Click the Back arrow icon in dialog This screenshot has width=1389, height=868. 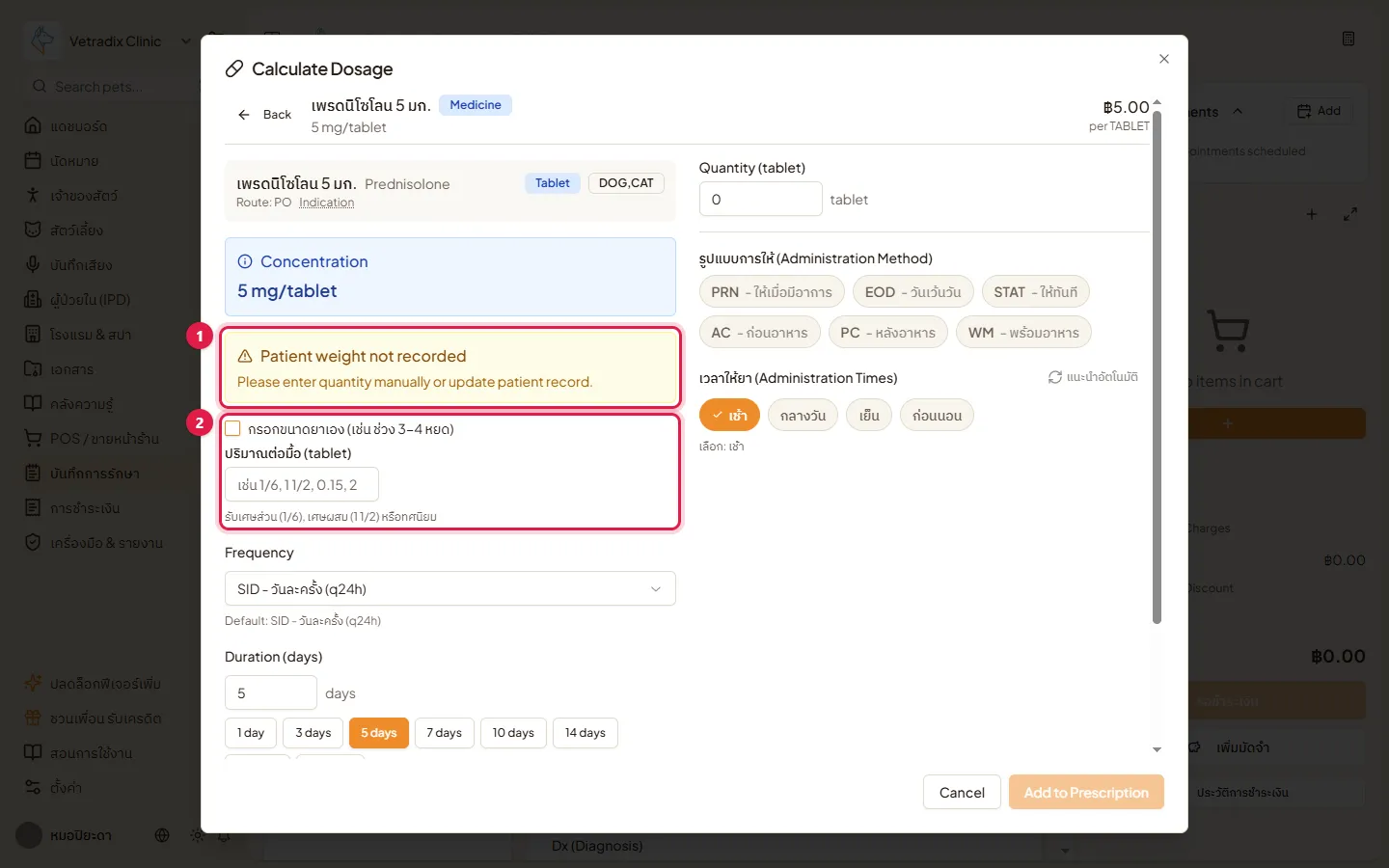tap(244, 115)
